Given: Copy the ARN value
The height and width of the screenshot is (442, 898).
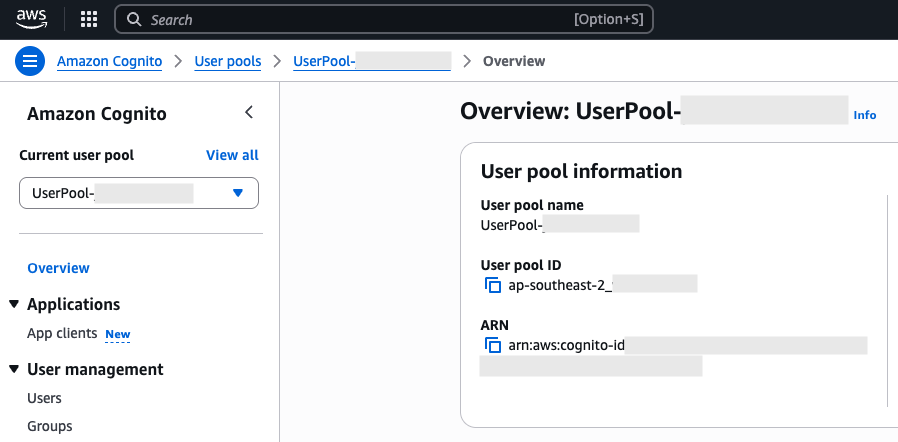Looking at the screenshot, I should tap(493, 345).
